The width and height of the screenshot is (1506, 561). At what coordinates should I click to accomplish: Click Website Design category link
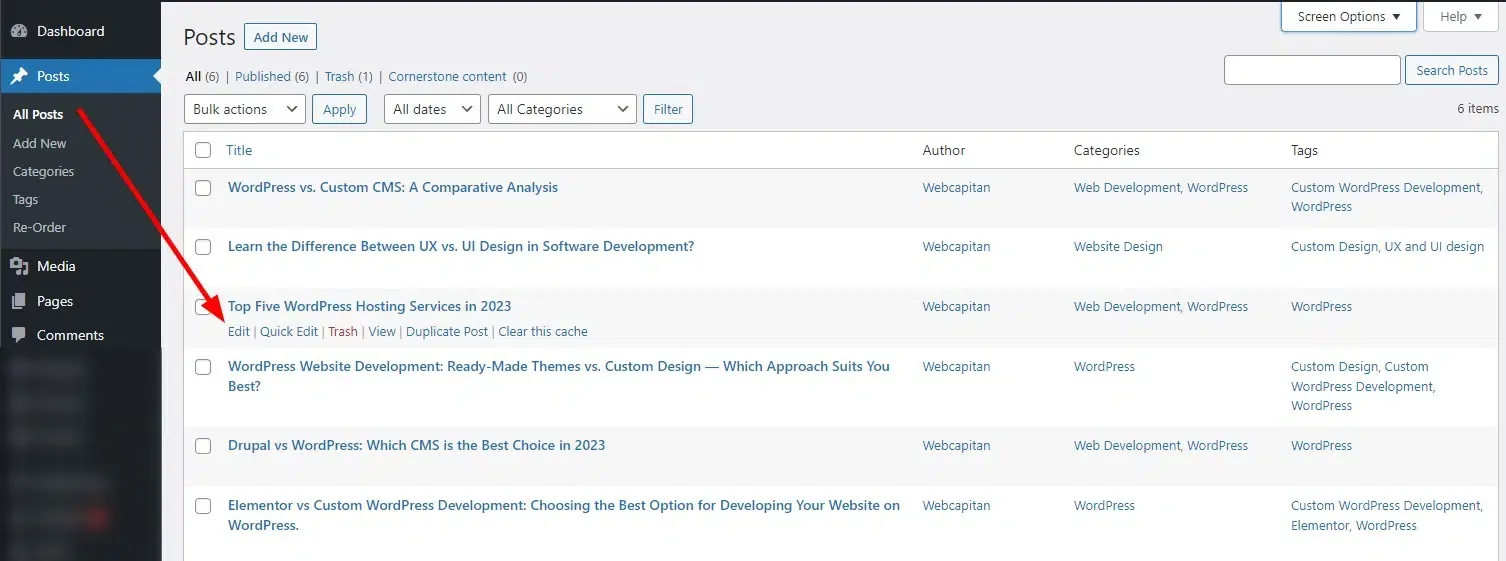[x=1118, y=246]
